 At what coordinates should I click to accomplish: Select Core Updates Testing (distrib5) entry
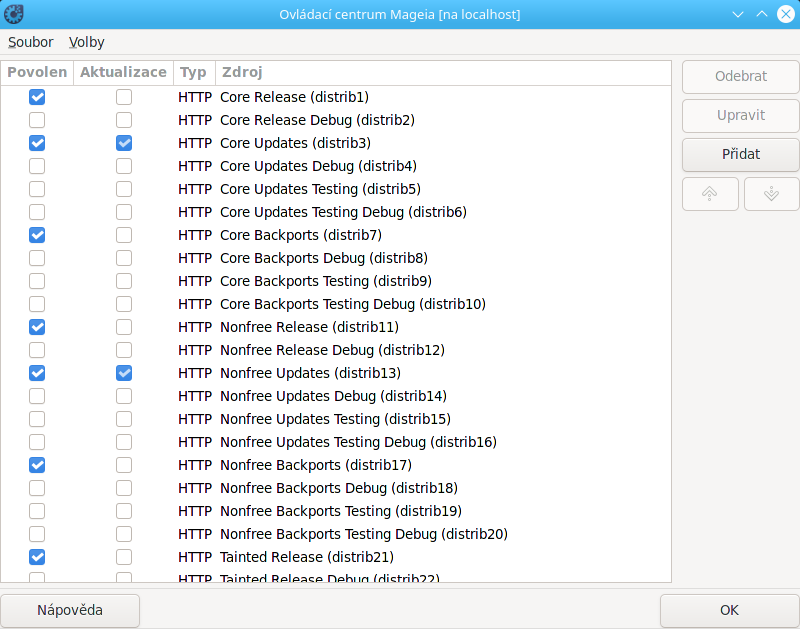(336, 189)
